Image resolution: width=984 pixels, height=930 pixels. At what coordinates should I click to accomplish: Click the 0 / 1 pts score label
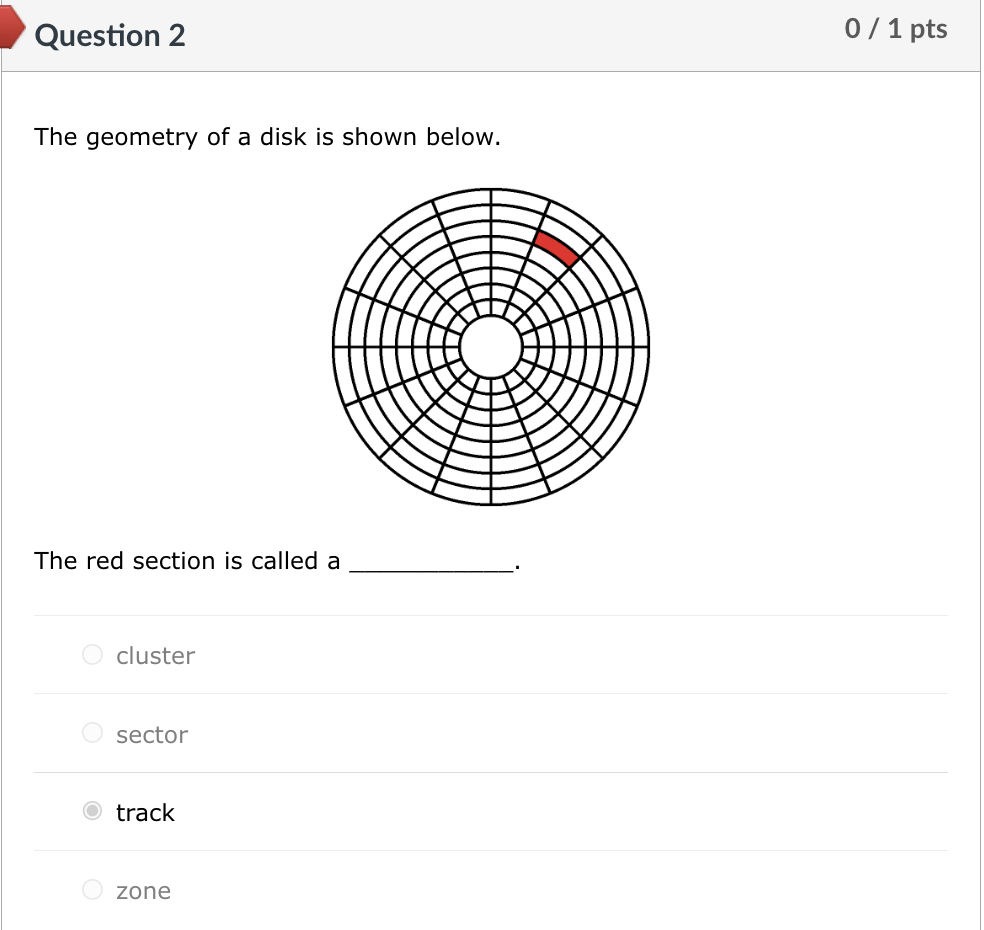[x=897, y=29]
